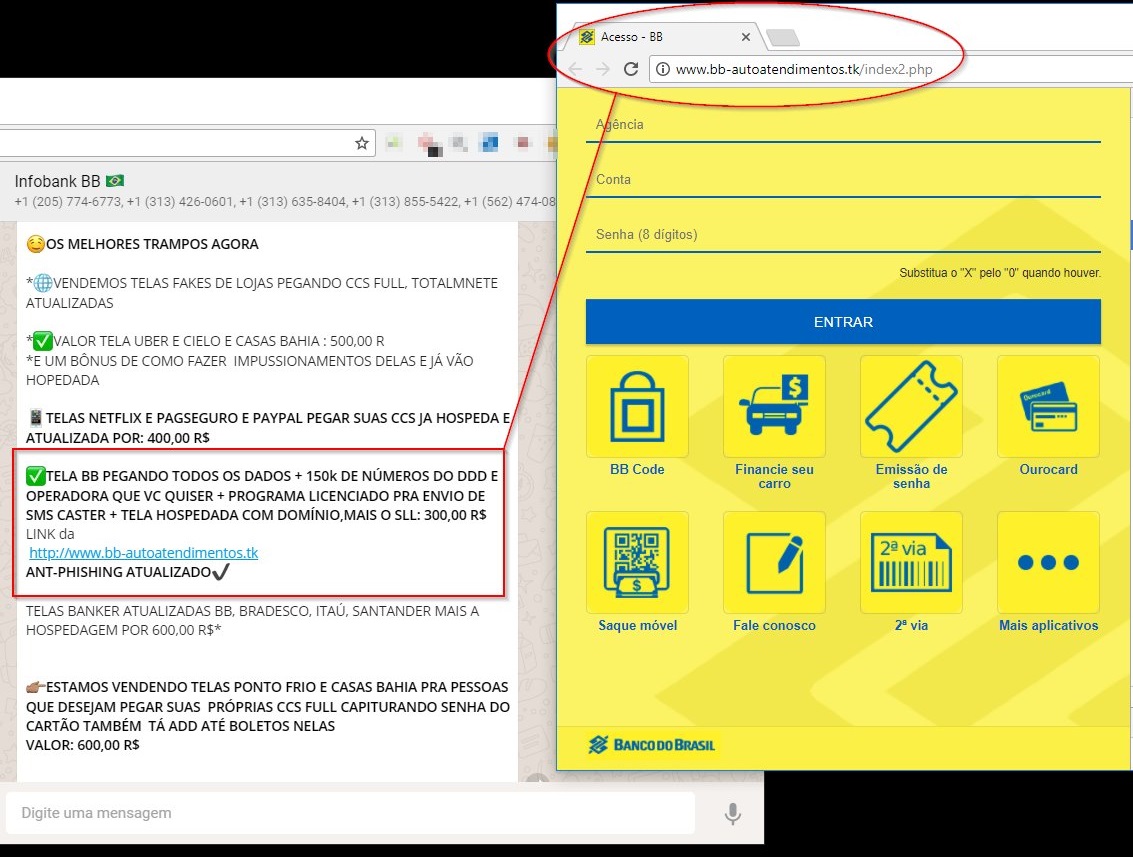Open the Emissão de senha ticket icon
This screenshot has height=857, width=1133.
pyautogui.click(x=911, y=406)
